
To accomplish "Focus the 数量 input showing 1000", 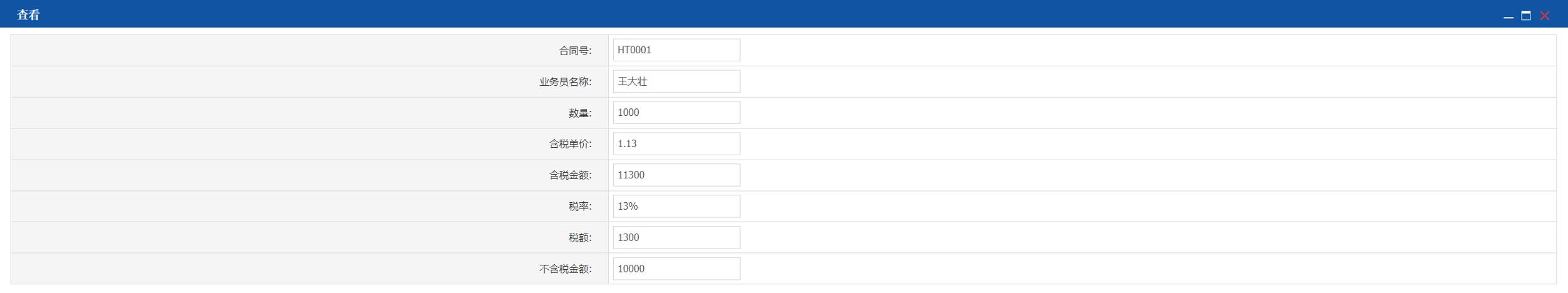I will point(676,113).
